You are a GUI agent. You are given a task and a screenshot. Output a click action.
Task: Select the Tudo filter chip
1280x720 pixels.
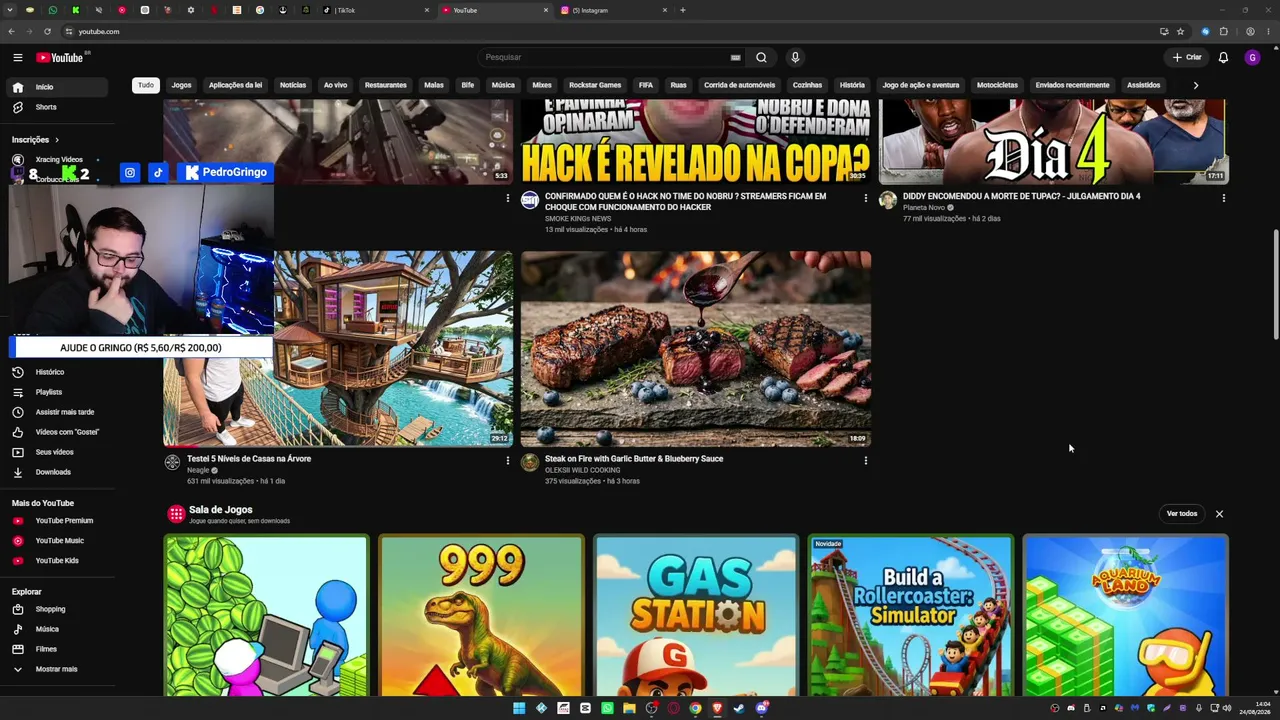(146, 85)
